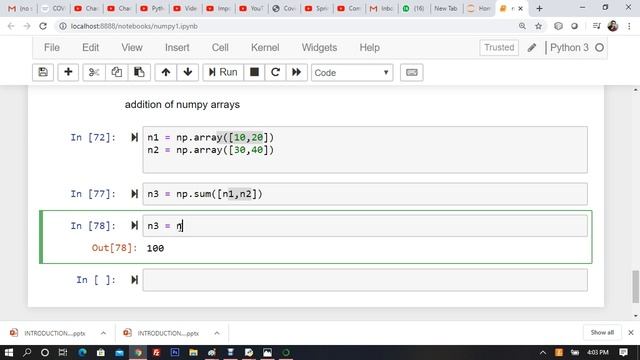Switch to the New Tab browser tab
The image size is (640, 360).
(446, 8)
